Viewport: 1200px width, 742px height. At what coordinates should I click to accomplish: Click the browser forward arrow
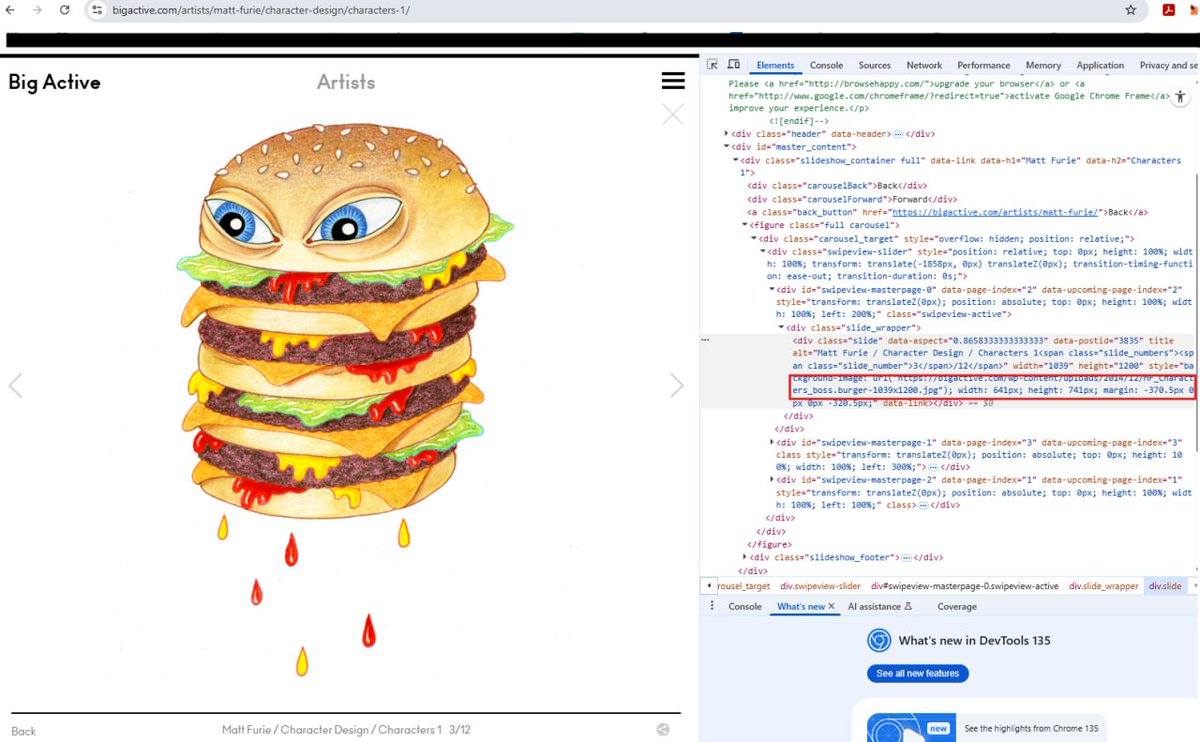tap(37, 10)
